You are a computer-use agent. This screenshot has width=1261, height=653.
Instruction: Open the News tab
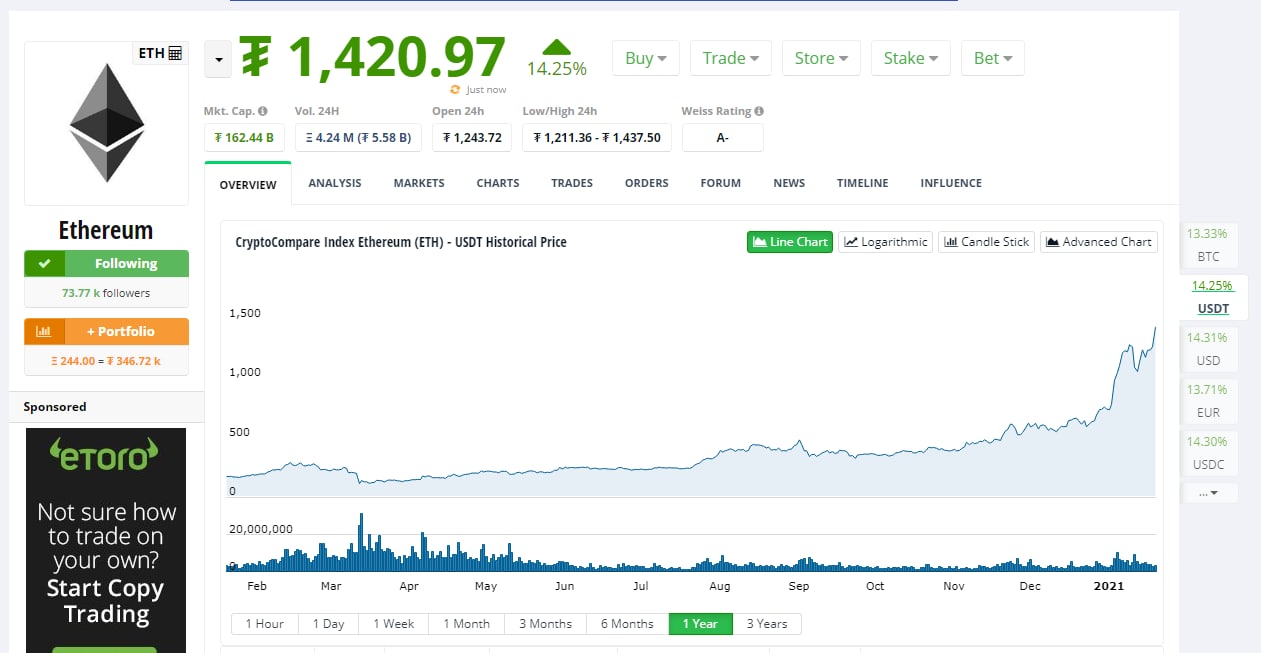(789, 183)
